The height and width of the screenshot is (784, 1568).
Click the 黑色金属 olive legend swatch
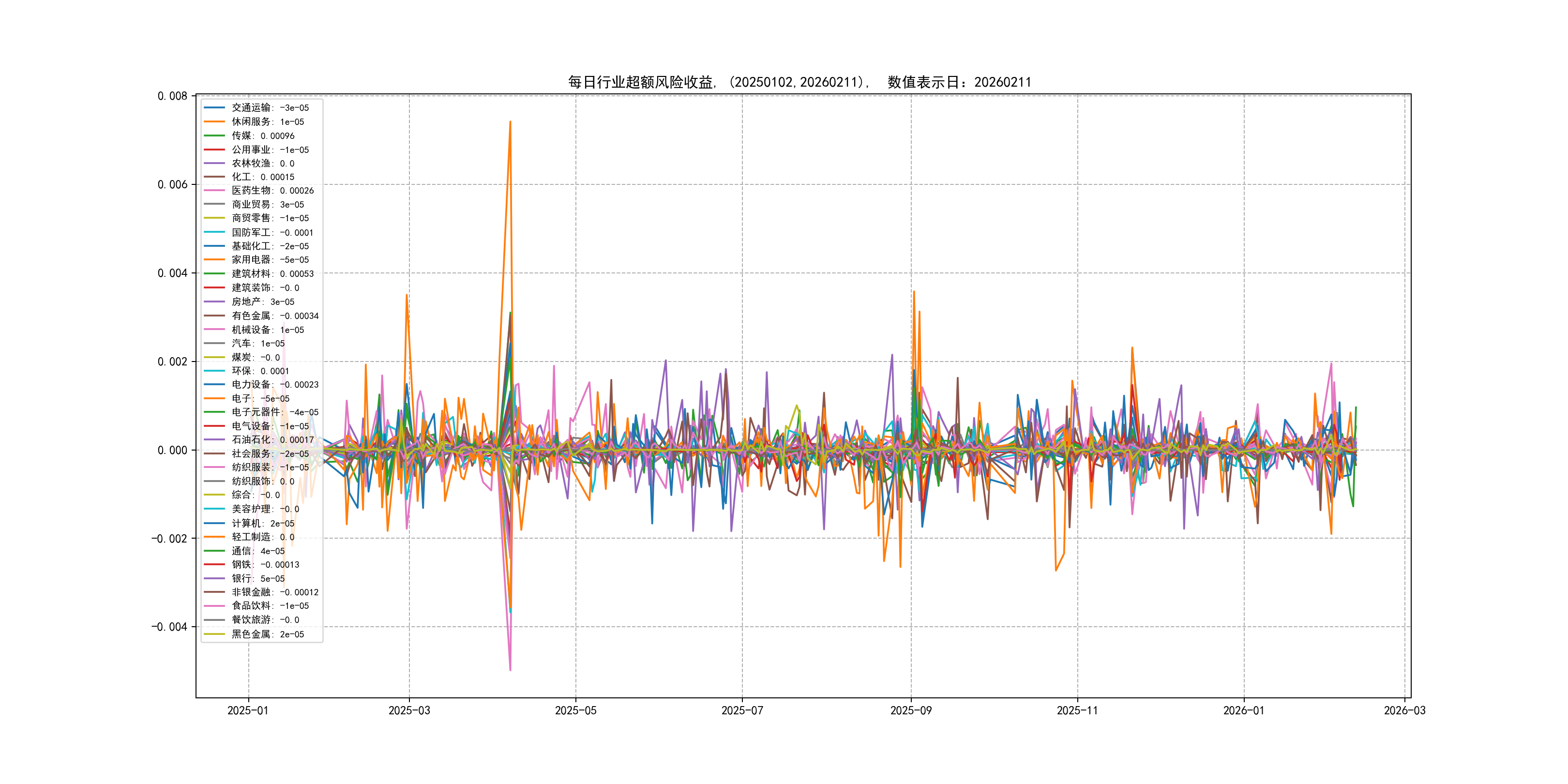(214, 634)
